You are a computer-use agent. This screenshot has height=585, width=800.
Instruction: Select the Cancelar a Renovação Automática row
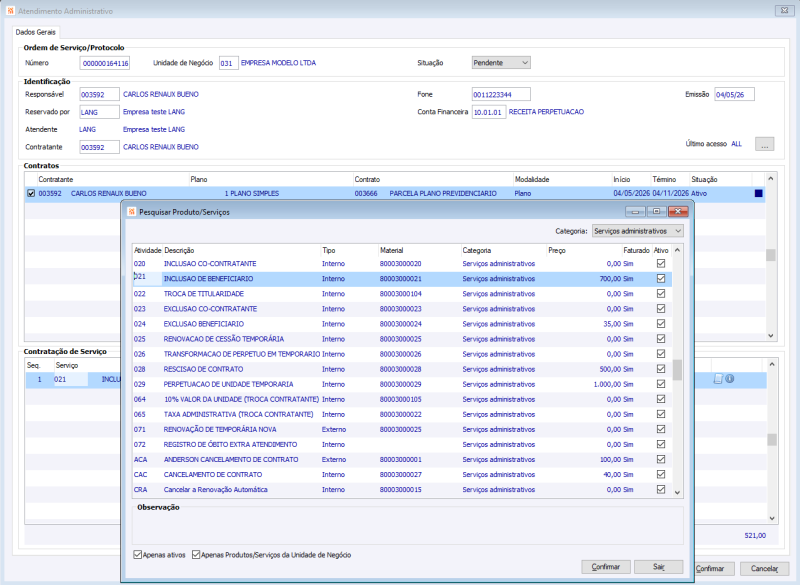402,489
